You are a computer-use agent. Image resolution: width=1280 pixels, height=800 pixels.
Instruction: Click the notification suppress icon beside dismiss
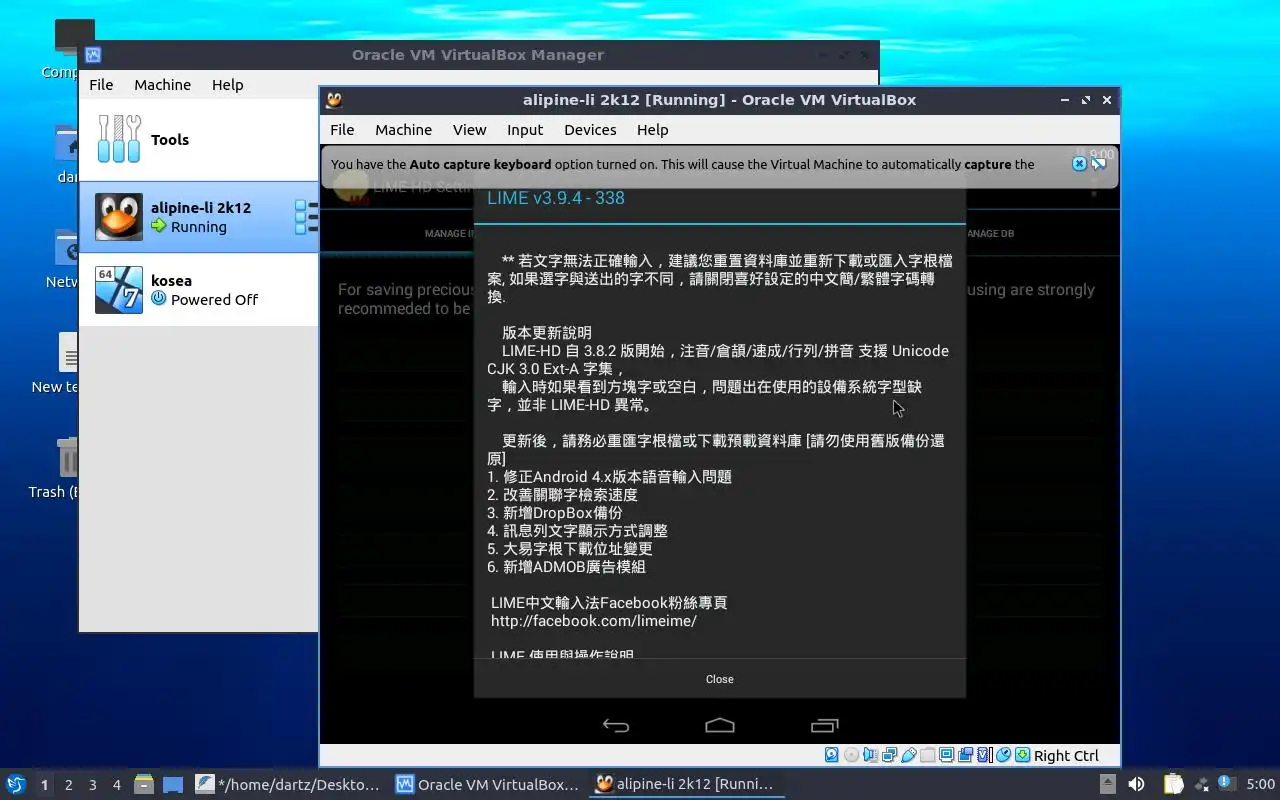tap(1098, 164)
